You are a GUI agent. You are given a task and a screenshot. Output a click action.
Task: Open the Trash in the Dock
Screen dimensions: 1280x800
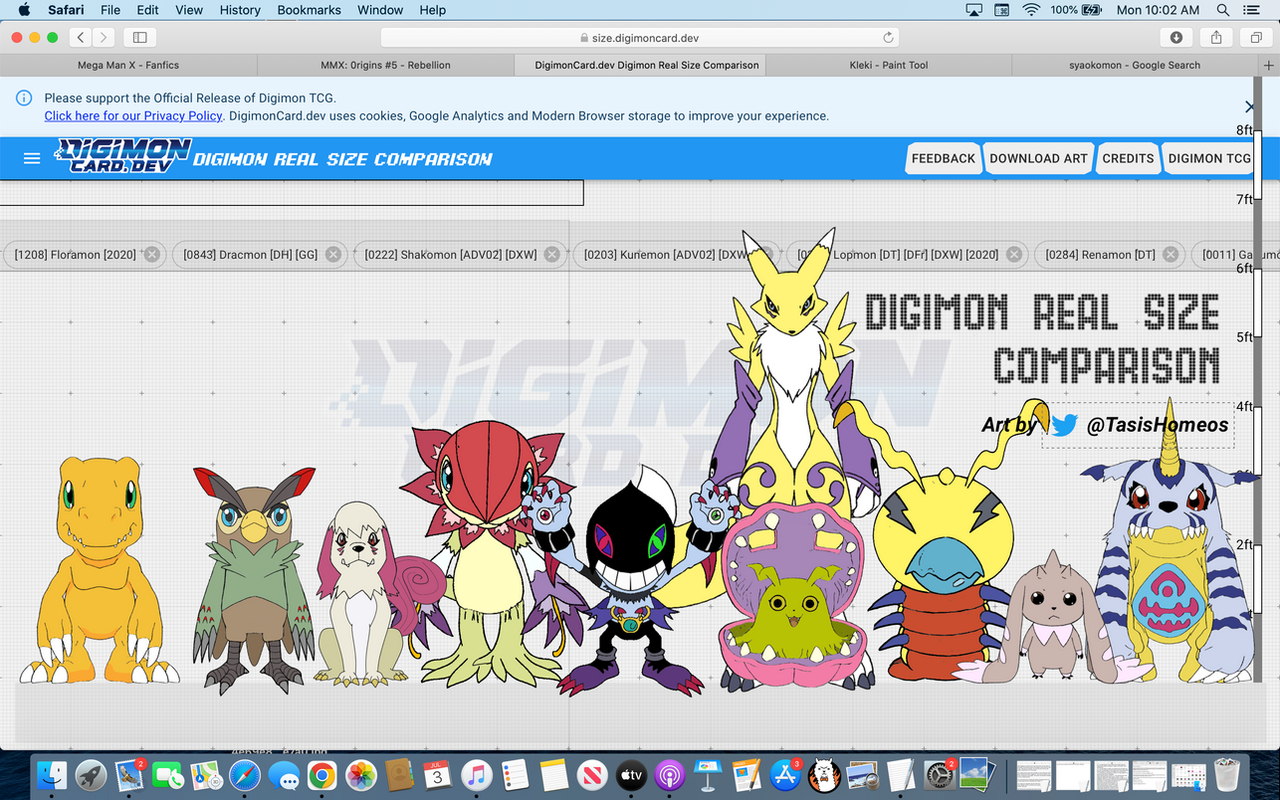tap(1227, 775)
